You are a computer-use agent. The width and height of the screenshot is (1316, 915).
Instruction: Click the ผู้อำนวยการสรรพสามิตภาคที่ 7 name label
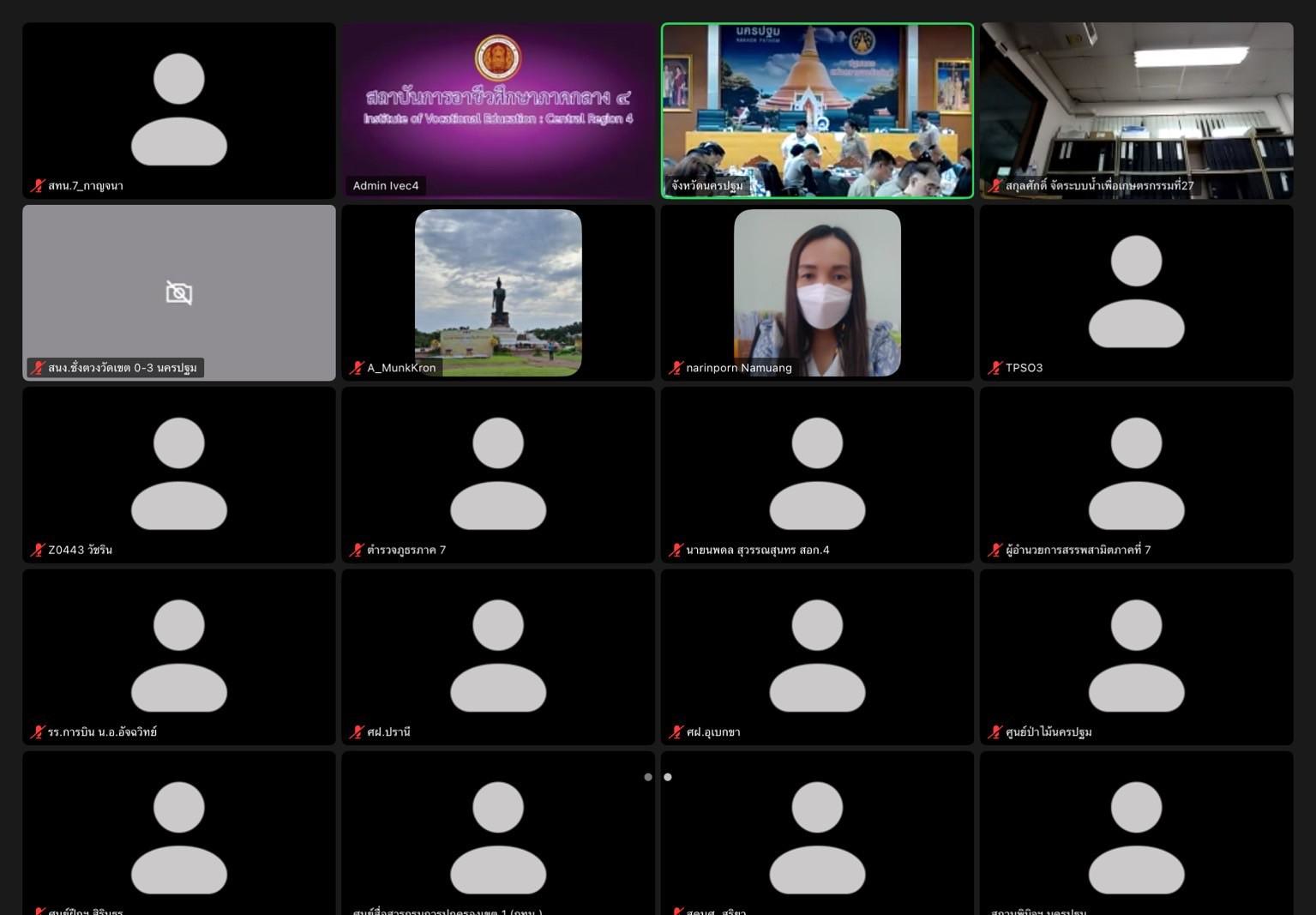click(1078, 550)
